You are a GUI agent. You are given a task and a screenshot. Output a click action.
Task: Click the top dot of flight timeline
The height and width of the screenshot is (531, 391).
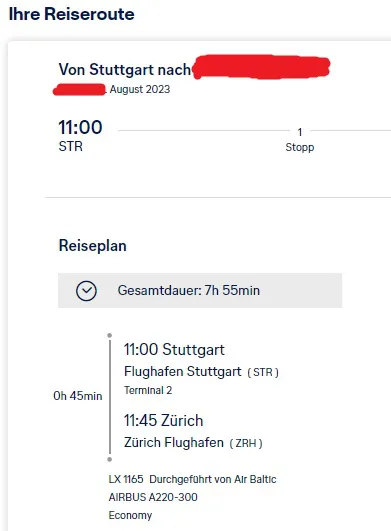click(x=109, y=336)
